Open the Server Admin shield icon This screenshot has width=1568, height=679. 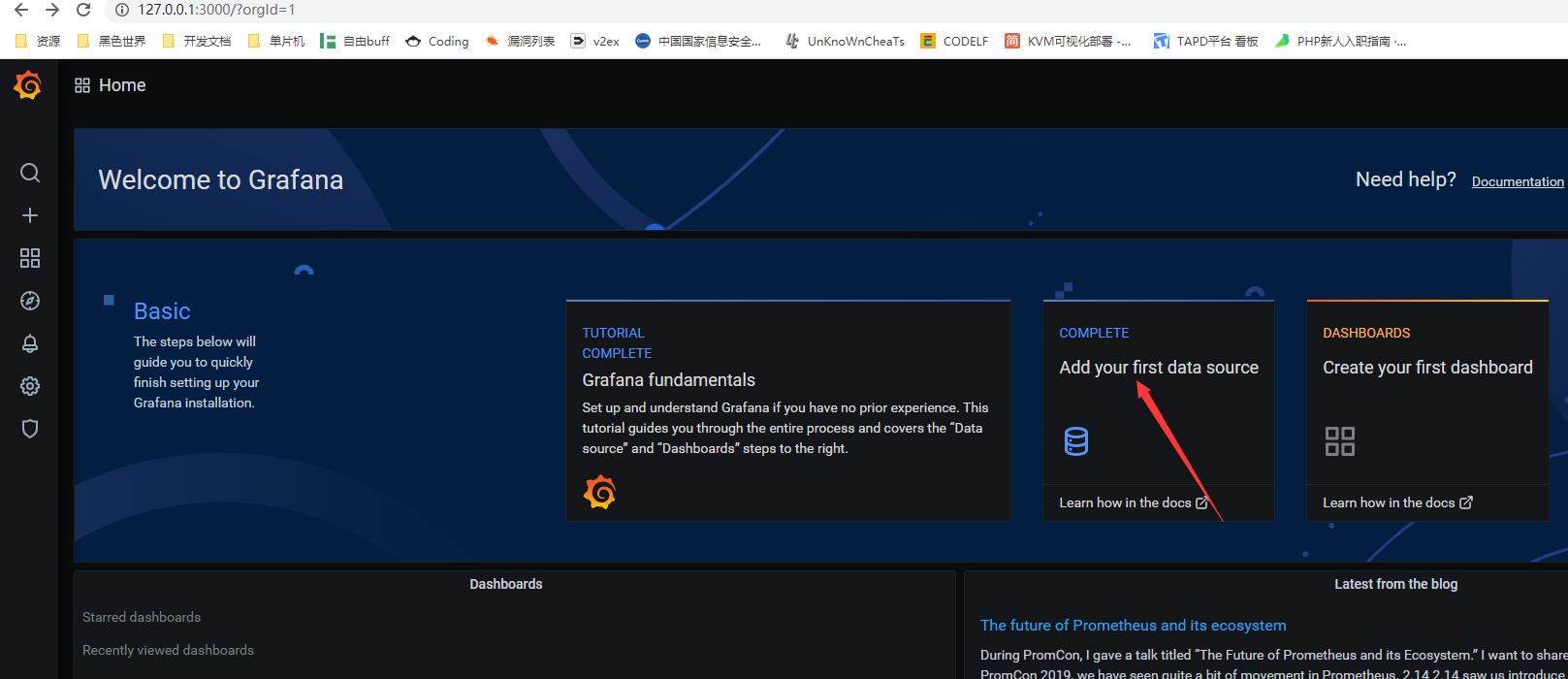coord(30,429)
